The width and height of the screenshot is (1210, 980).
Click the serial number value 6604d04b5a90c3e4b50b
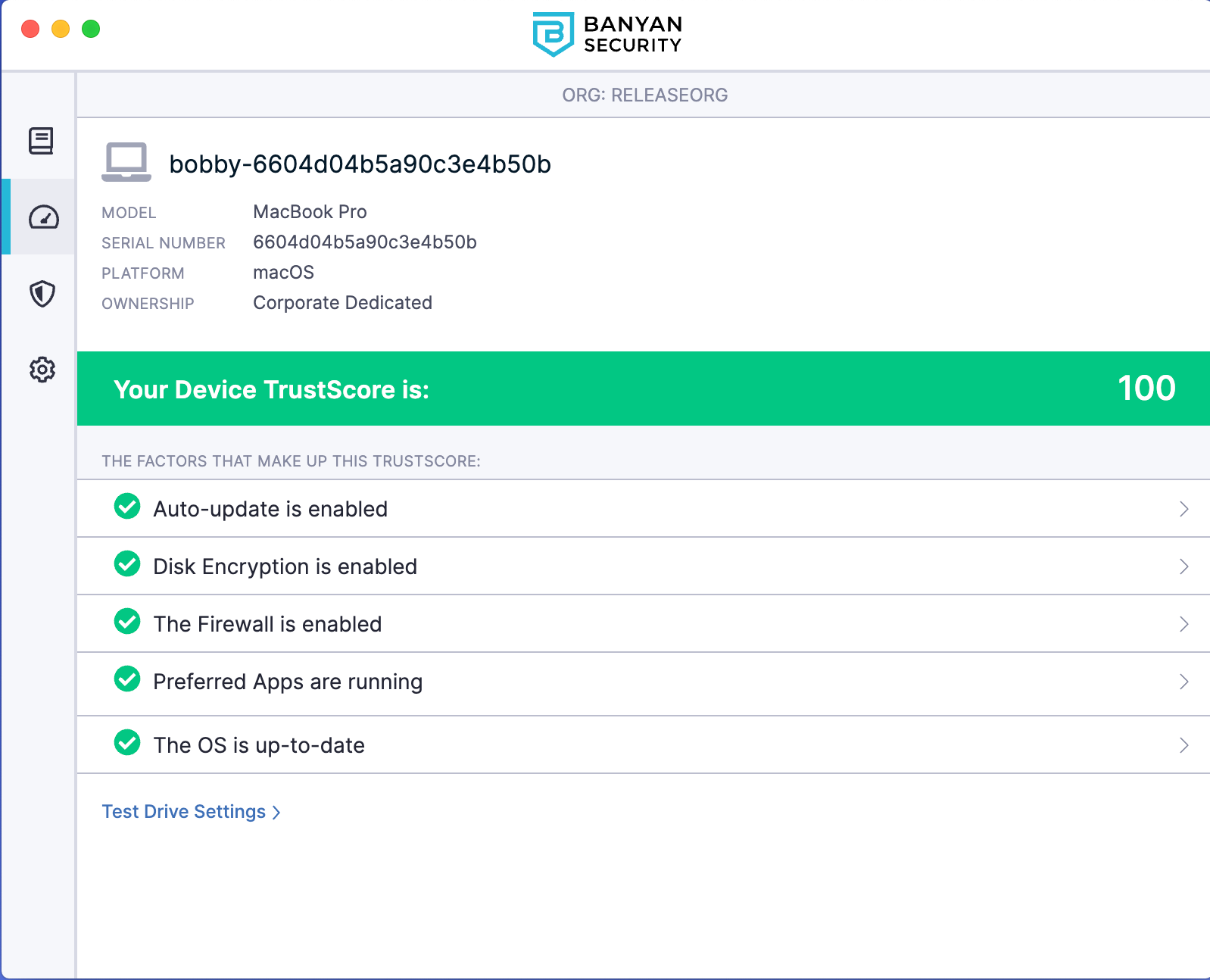[365, 242]
